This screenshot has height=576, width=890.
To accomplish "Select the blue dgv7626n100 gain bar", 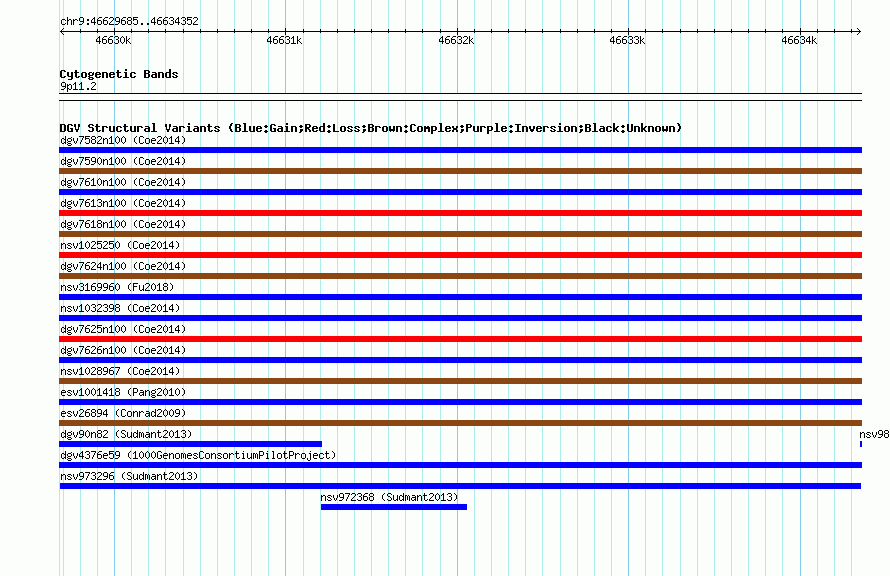I will point(460,360).
